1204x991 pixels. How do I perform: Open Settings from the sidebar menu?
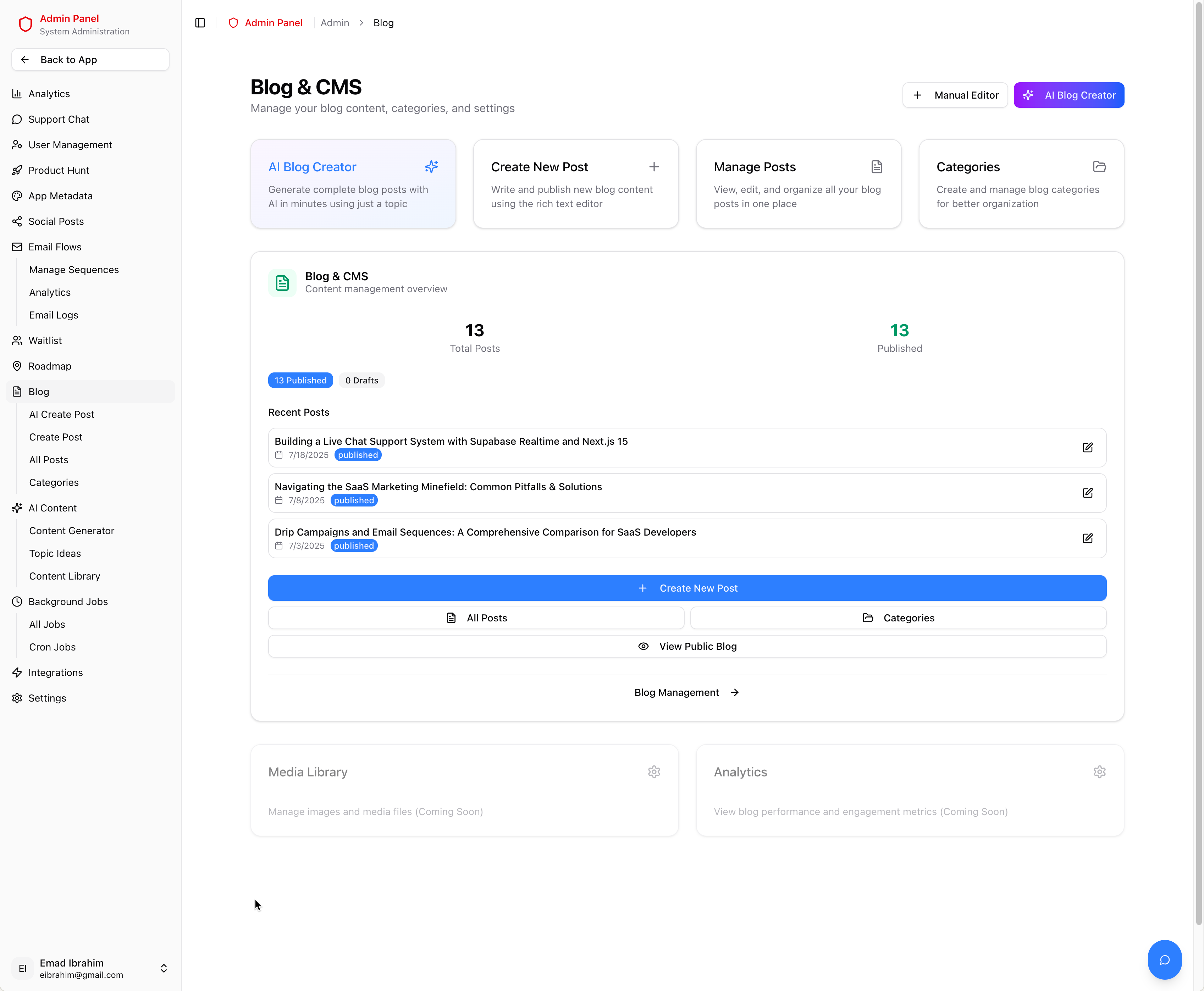[x=48, y=698]
